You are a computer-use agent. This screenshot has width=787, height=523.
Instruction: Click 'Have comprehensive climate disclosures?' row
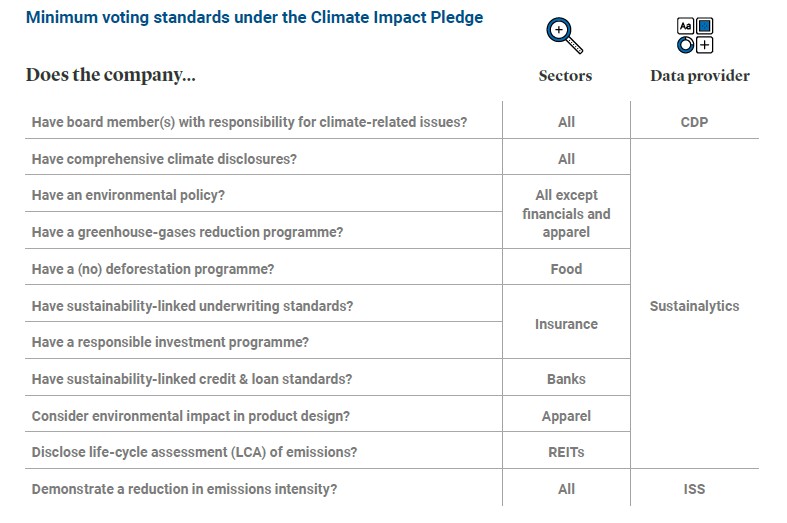click(x=164, y=159)
